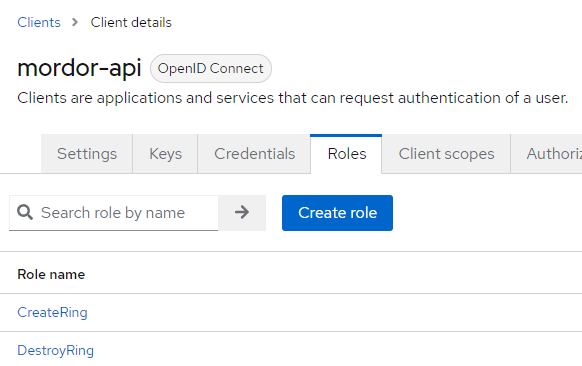Click the OpenID Connect label badge
582x366 pixels.
click(210, 69)
